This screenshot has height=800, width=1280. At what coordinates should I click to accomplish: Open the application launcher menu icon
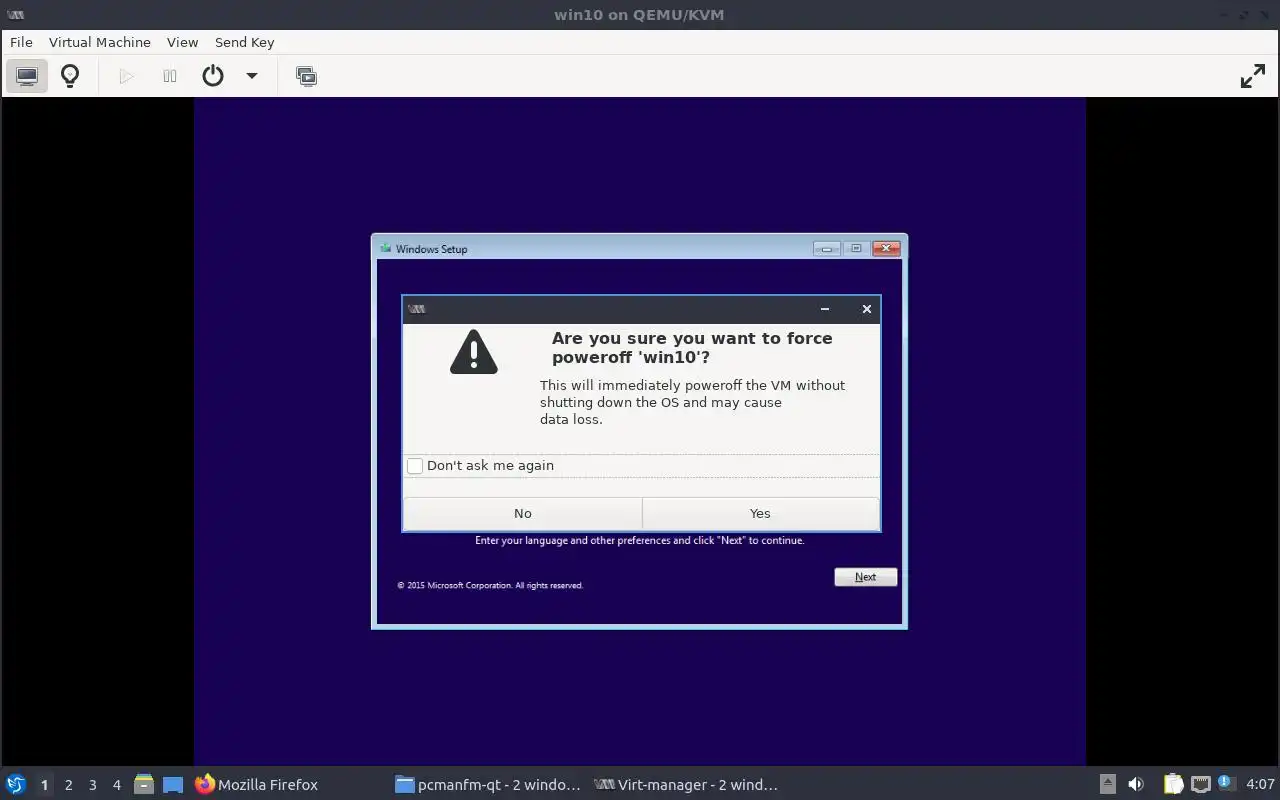click(x=15, y=785)
